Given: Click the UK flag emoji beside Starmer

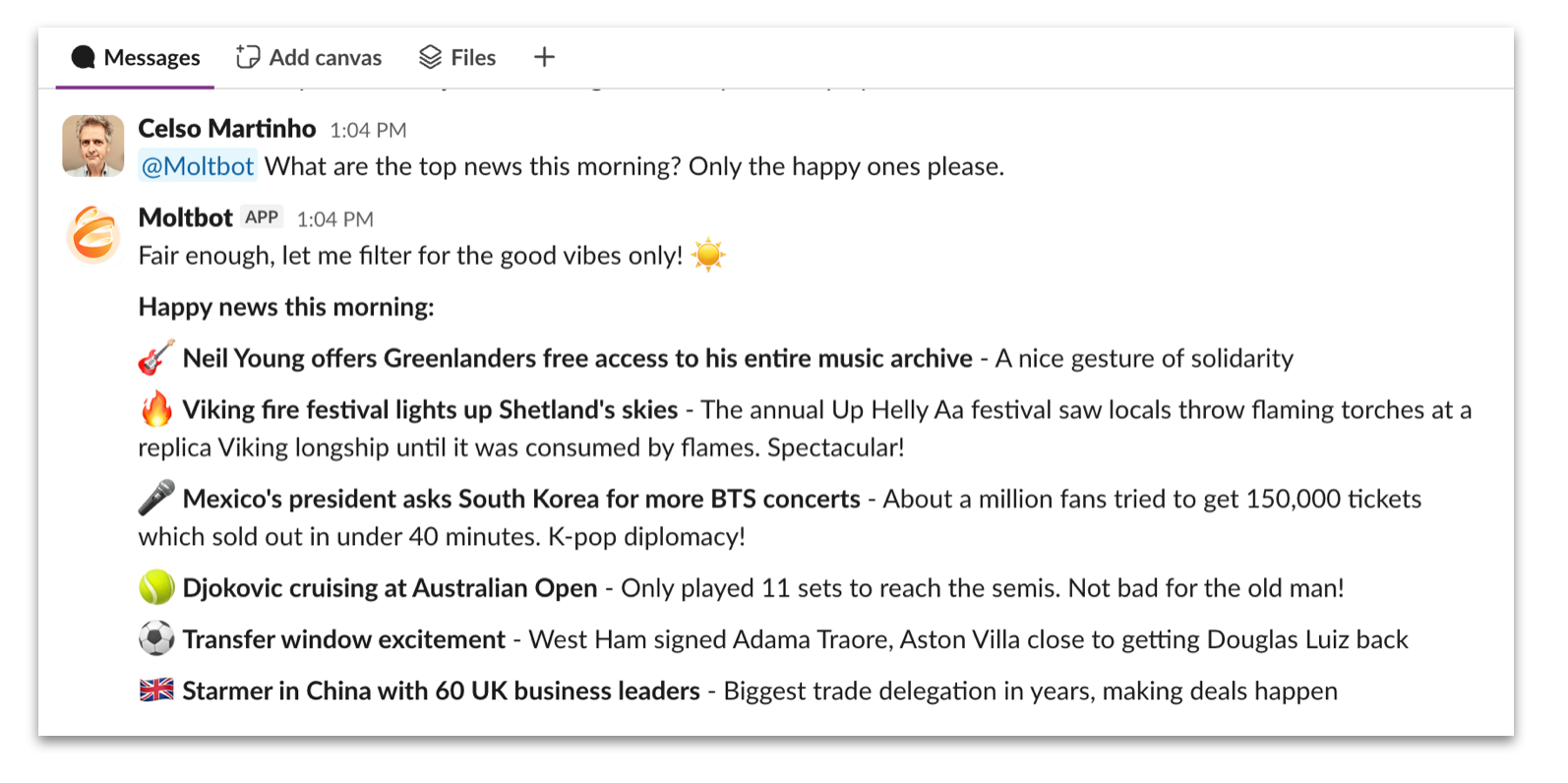Looking at the screenshot, I should point(156,691).
